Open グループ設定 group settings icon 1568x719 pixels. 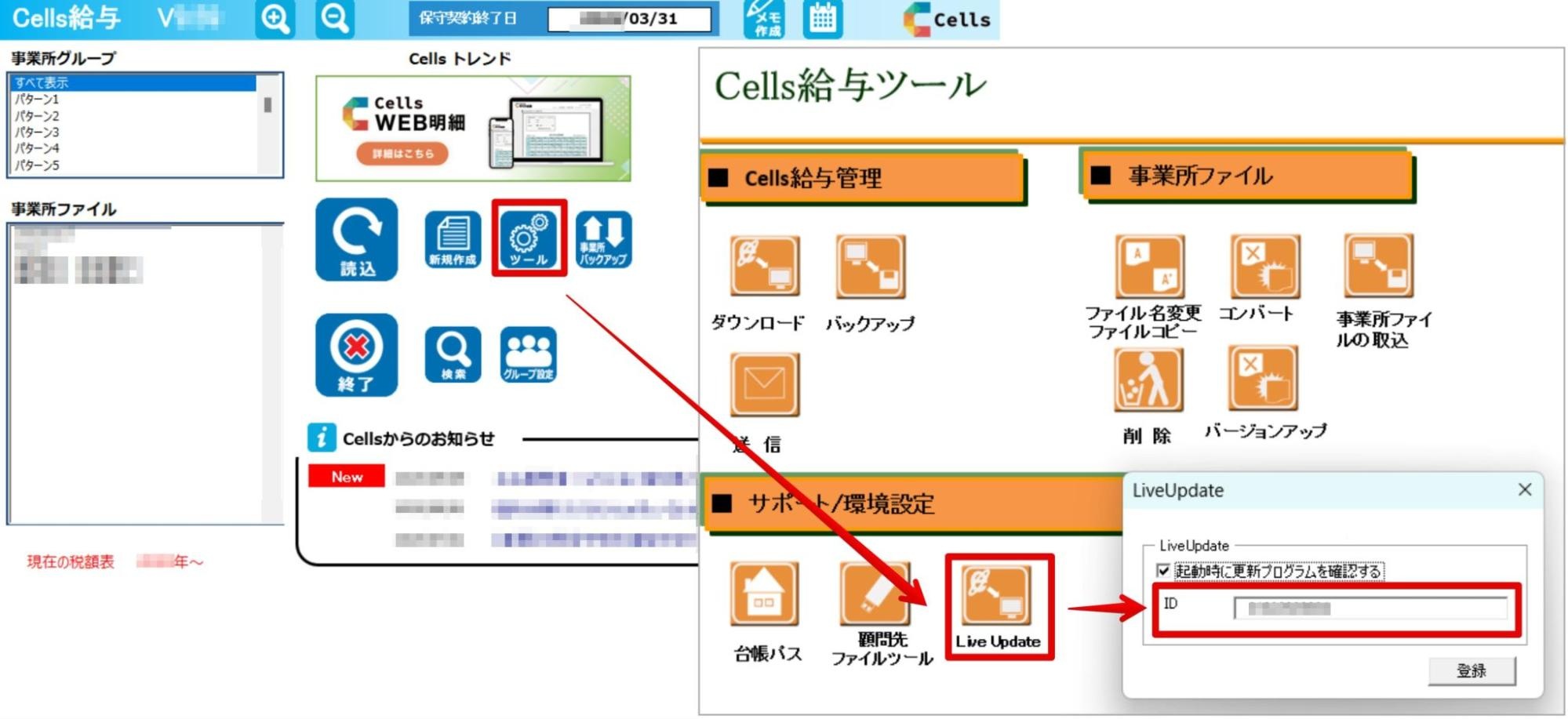tap(529, 354)
